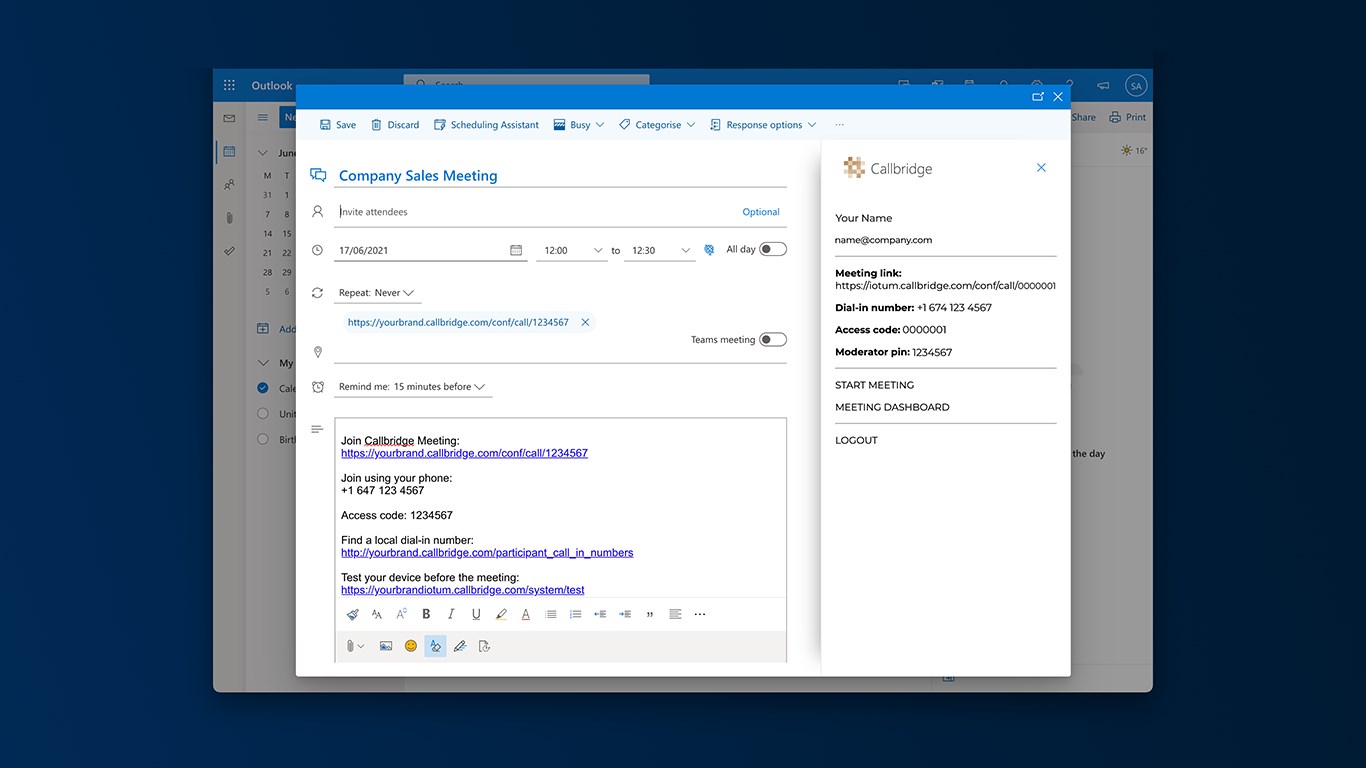Click the time zone globe icon
The height and width of the screenshot is (768, 1366).
709,250
